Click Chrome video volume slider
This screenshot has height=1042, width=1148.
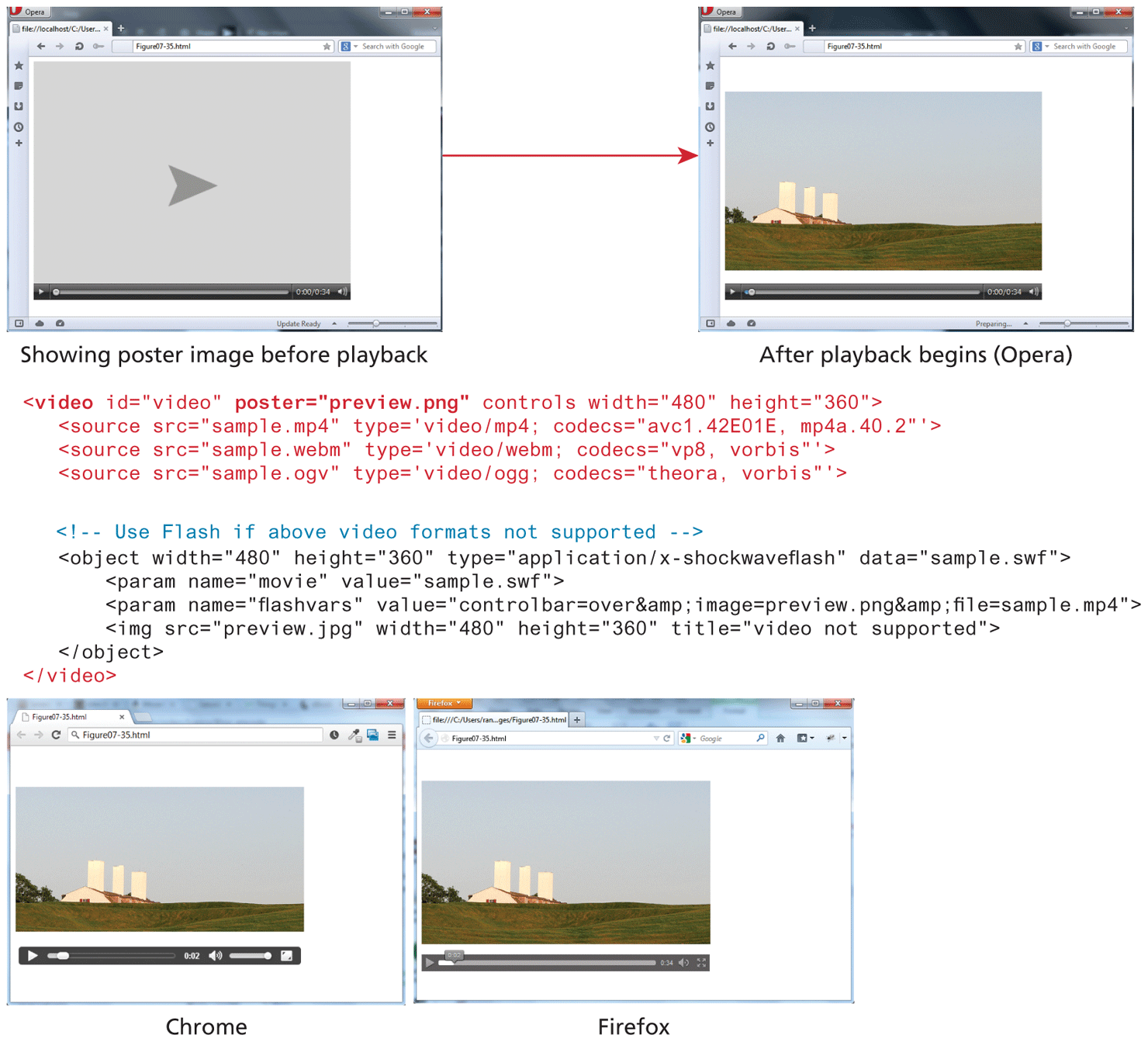[x=250, y=956]
